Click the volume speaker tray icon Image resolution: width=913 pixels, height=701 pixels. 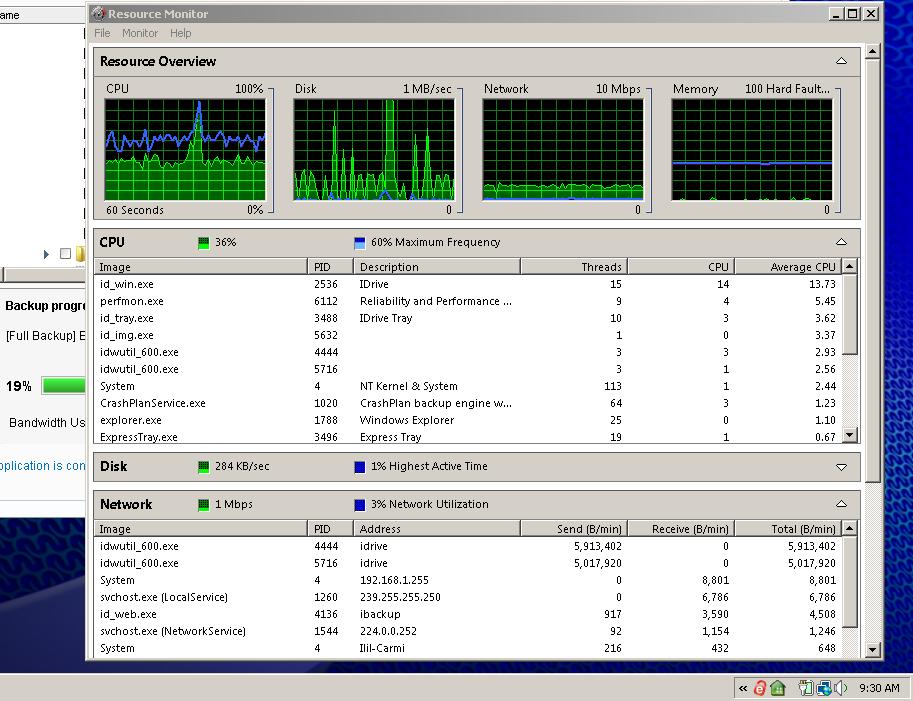841,688
